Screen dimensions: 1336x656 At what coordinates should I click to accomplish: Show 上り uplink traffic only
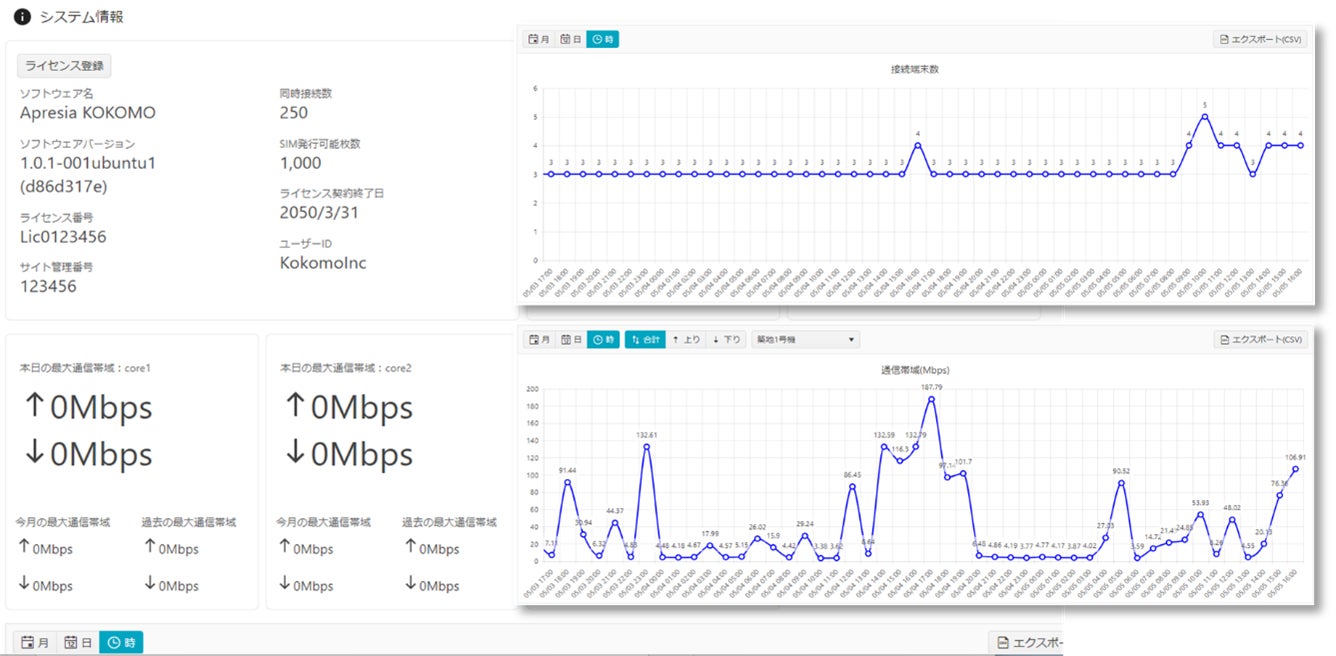(x=686, y=340)
